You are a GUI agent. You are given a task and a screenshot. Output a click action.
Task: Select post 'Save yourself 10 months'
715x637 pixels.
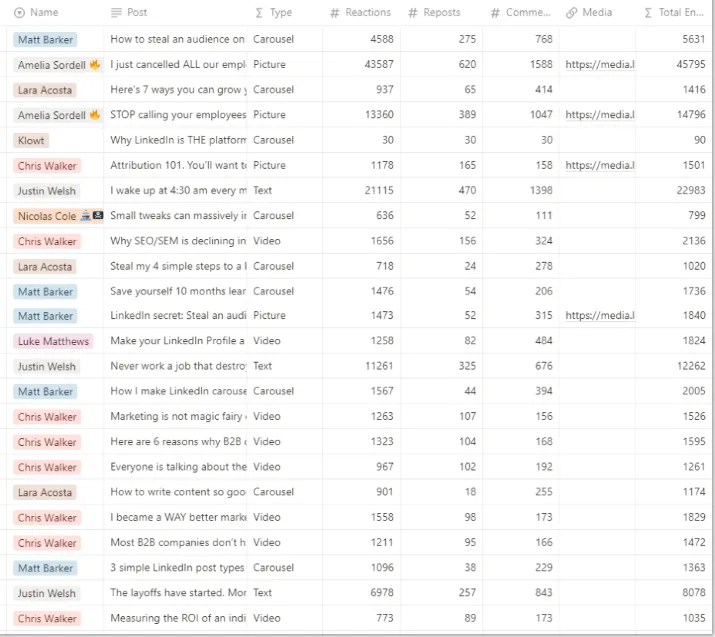[x=178, y=291]
